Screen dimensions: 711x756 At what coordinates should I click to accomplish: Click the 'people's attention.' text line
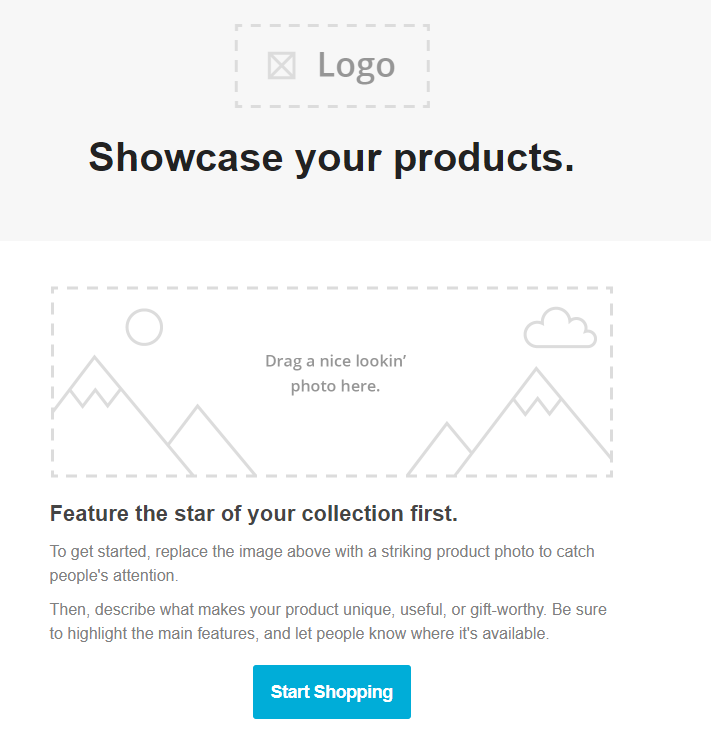[x=114, y=576]
